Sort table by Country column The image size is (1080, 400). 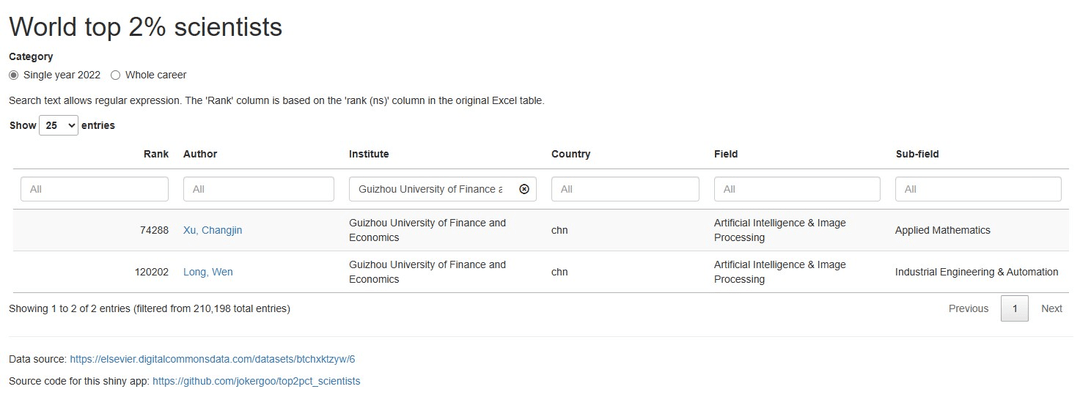tap(571, 154)
